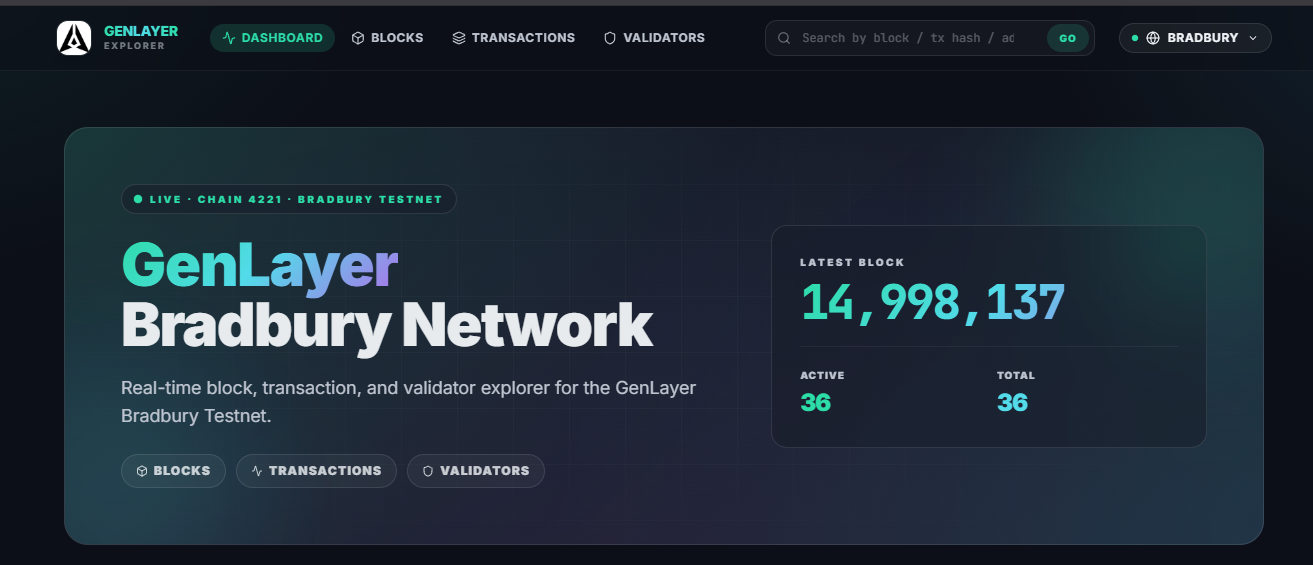Click the Real-time block explorer description text

[408, 401]
